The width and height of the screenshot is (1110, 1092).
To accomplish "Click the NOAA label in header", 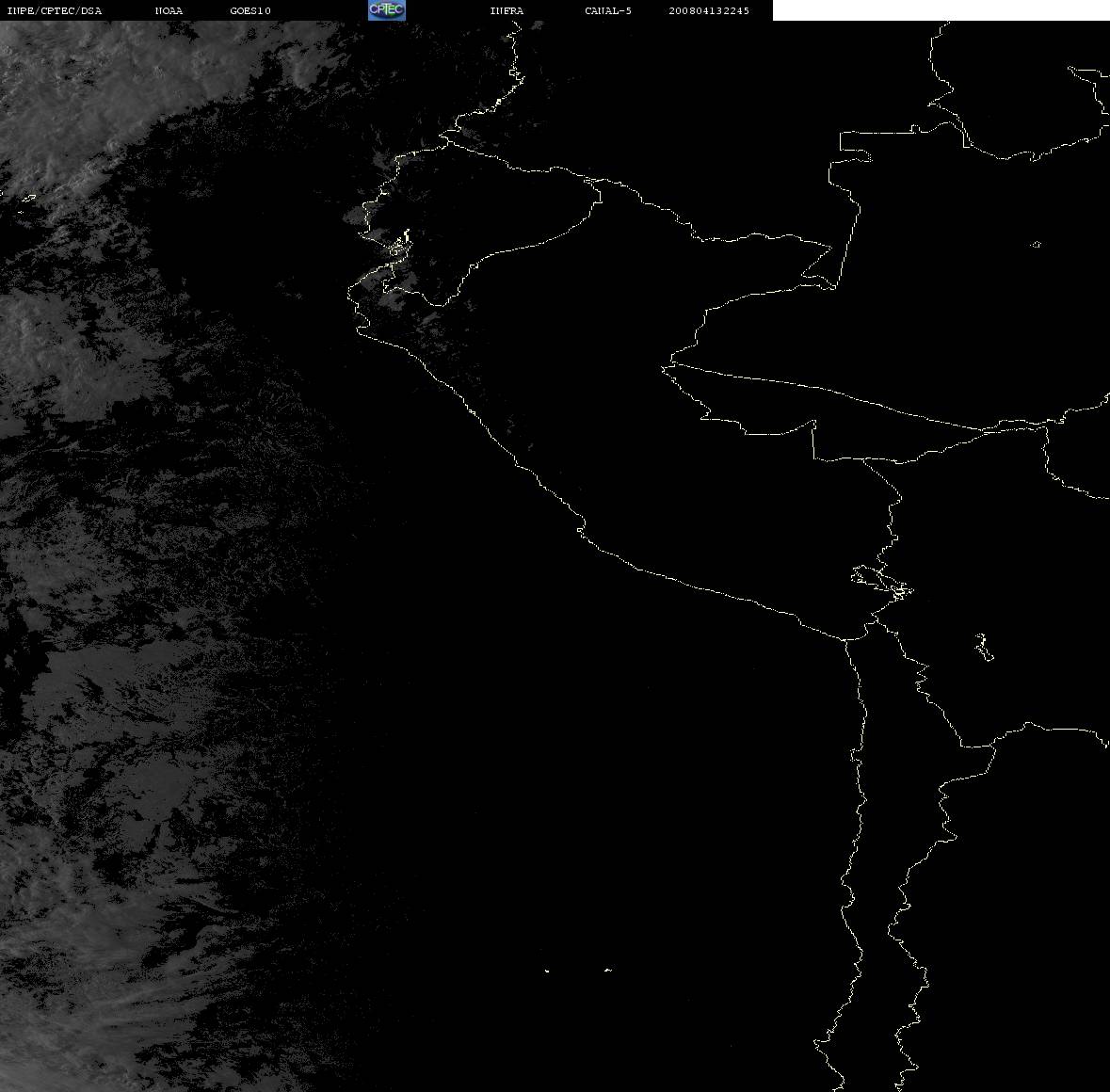I will (169, 10).
